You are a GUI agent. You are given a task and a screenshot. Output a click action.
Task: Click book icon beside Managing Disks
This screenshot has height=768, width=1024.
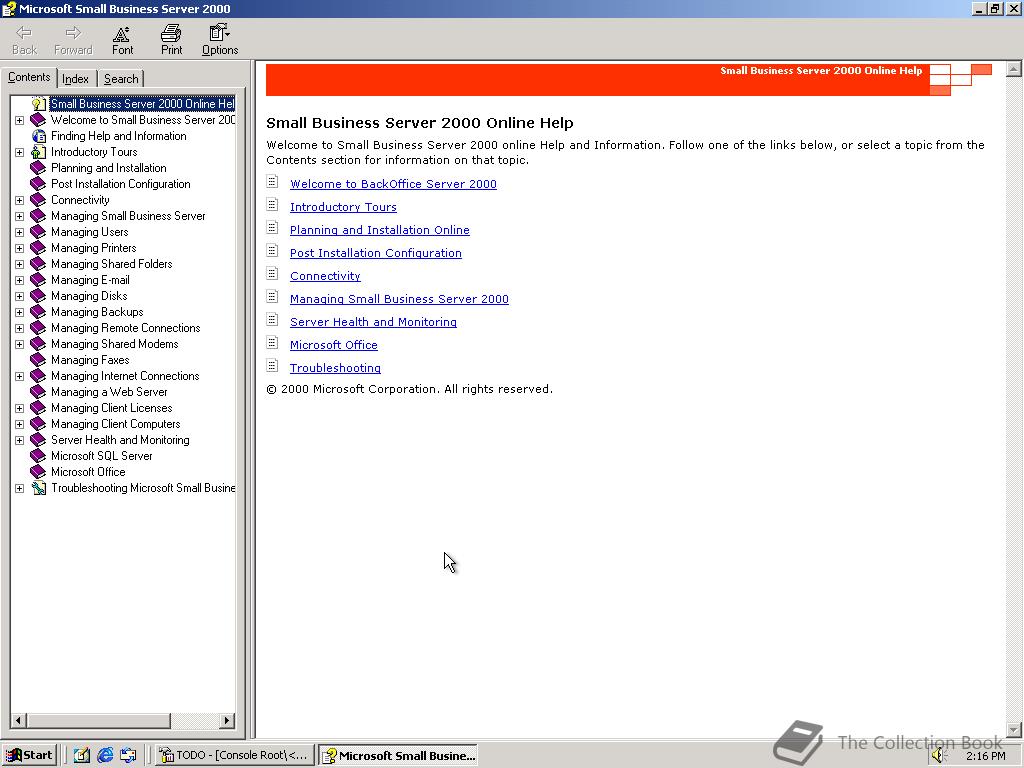[x=39, y=296]
